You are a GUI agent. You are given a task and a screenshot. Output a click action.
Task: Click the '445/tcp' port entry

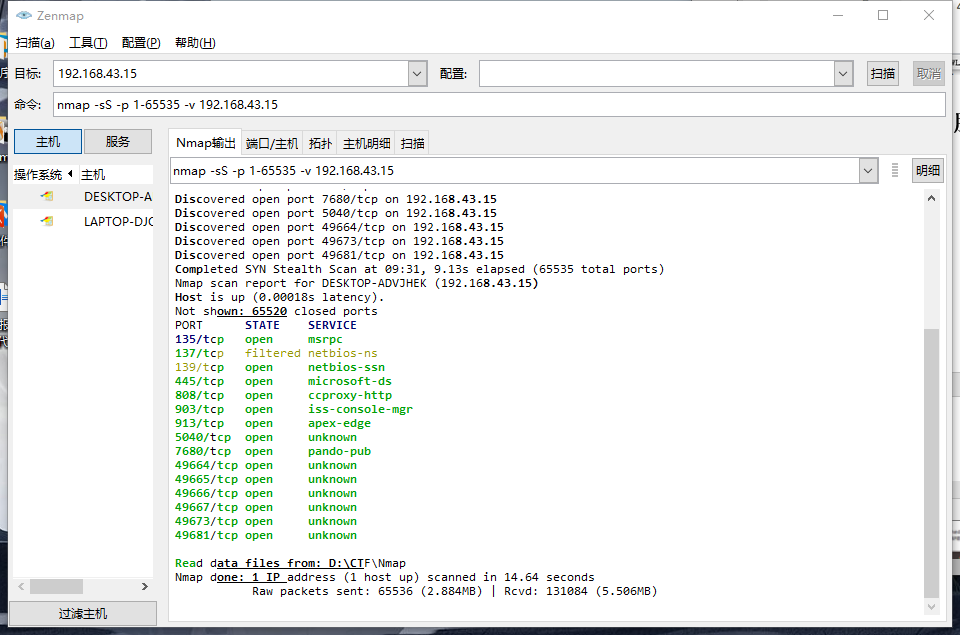point(200,381)
